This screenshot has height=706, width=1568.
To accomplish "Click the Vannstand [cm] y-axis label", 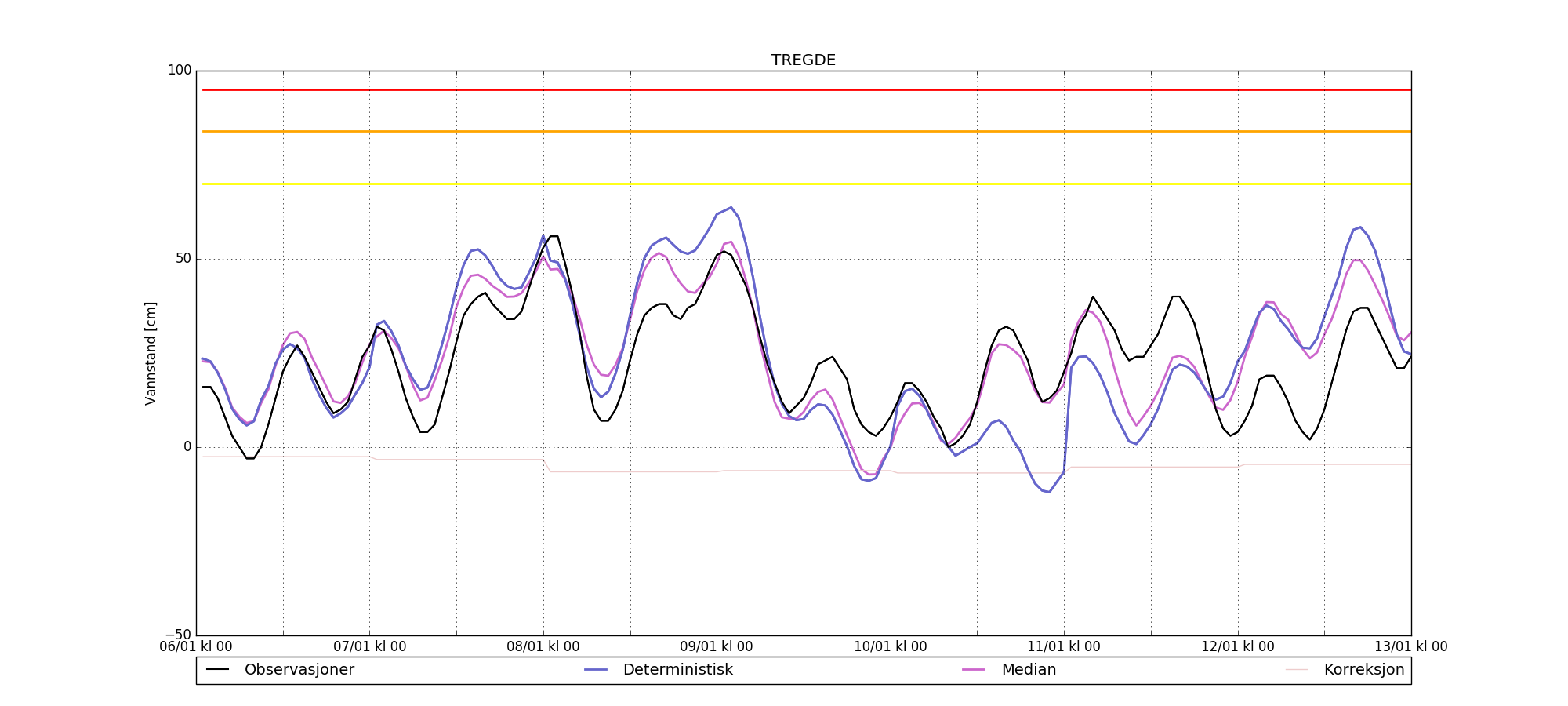I will 151,353.
